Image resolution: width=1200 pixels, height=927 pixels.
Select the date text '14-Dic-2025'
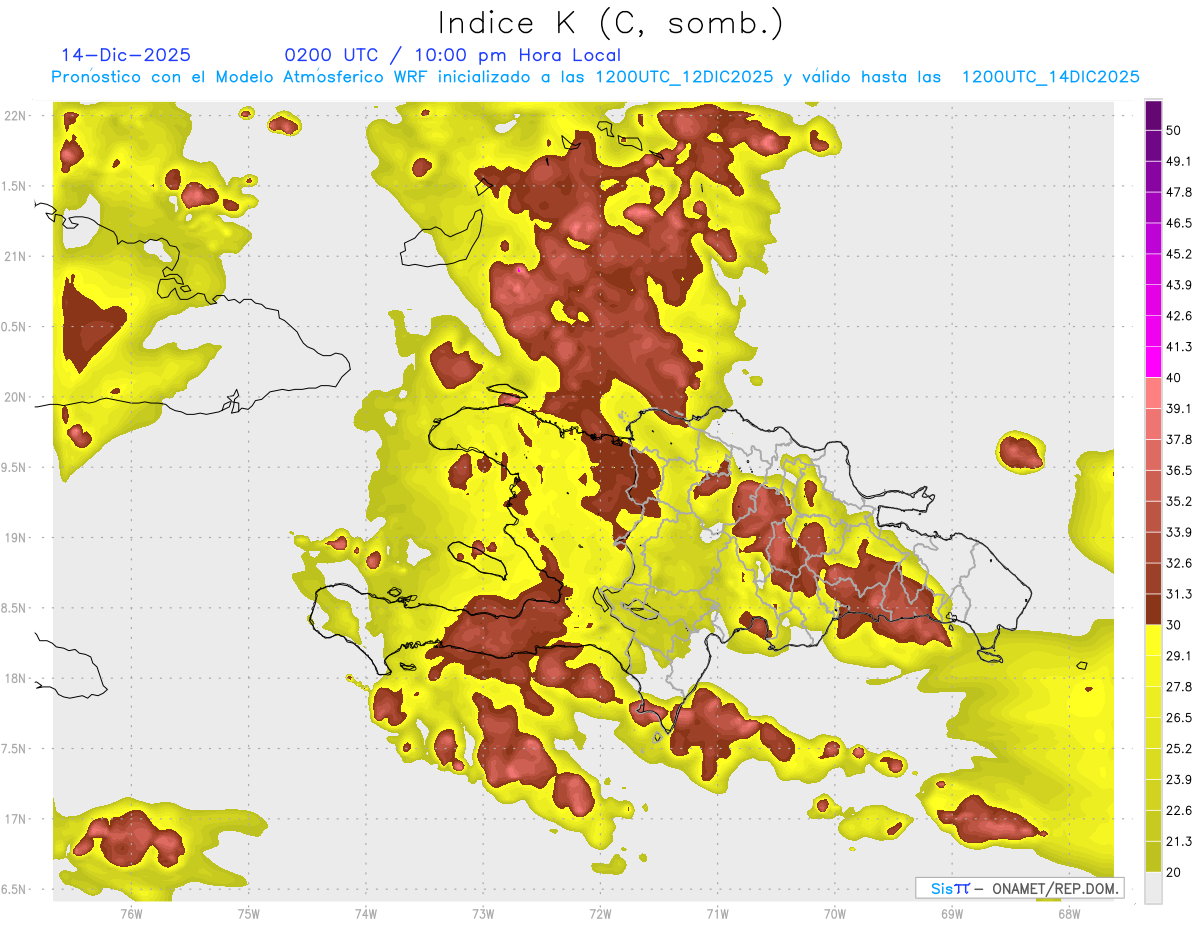[x=126, y=55]
